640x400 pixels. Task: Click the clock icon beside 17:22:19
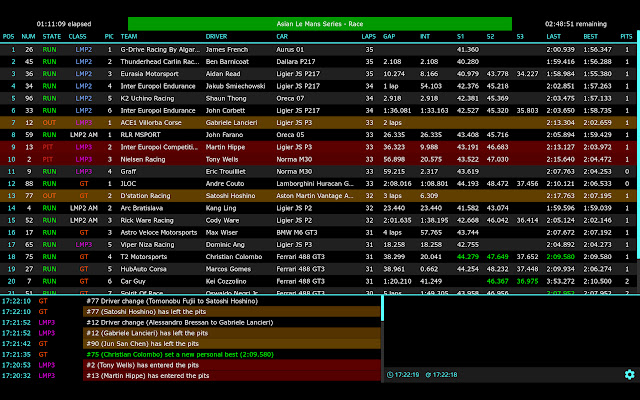390,375
